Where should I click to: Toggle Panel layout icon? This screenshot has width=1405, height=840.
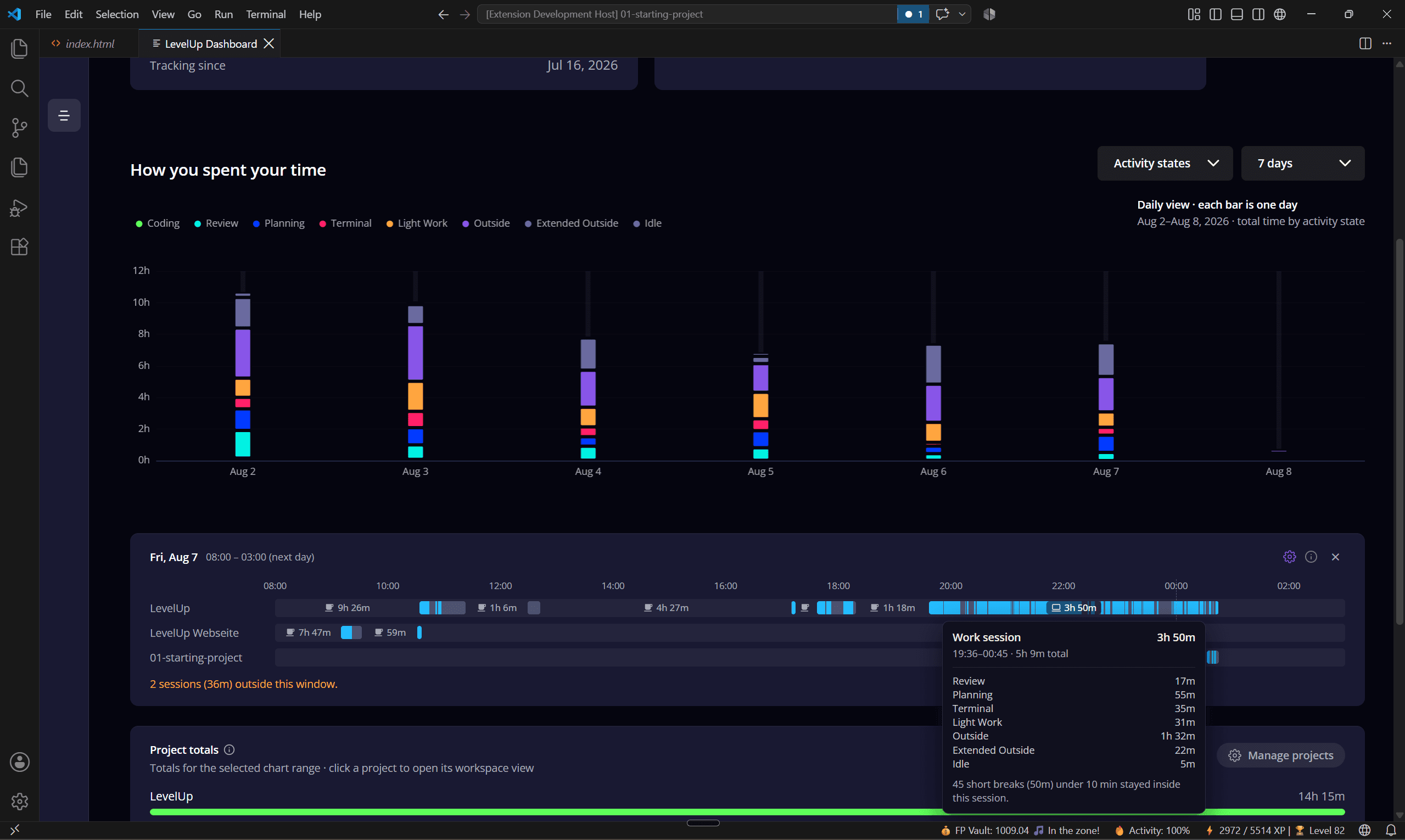[x=1237, y=14]
